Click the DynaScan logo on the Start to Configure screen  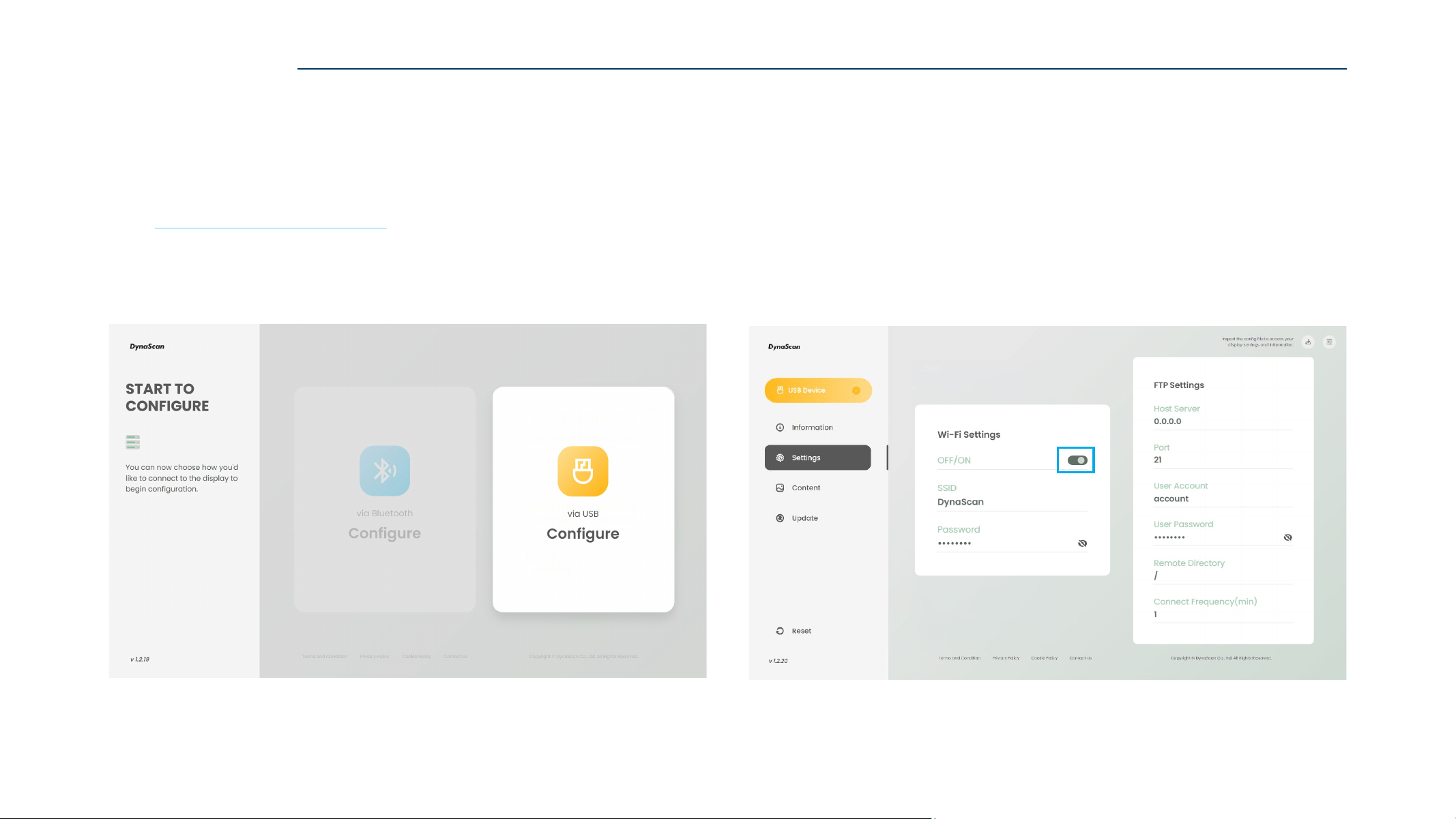click(x=147, y=346)
